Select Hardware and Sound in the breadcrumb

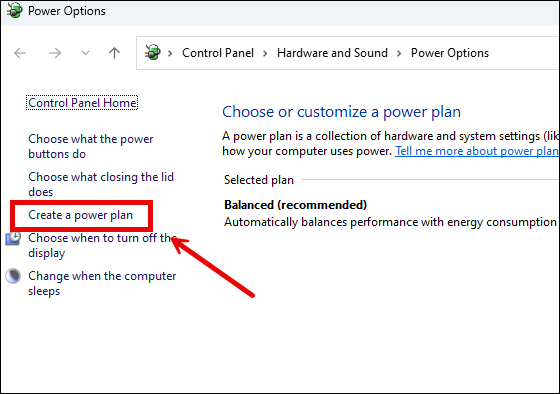tap(332, 53)
